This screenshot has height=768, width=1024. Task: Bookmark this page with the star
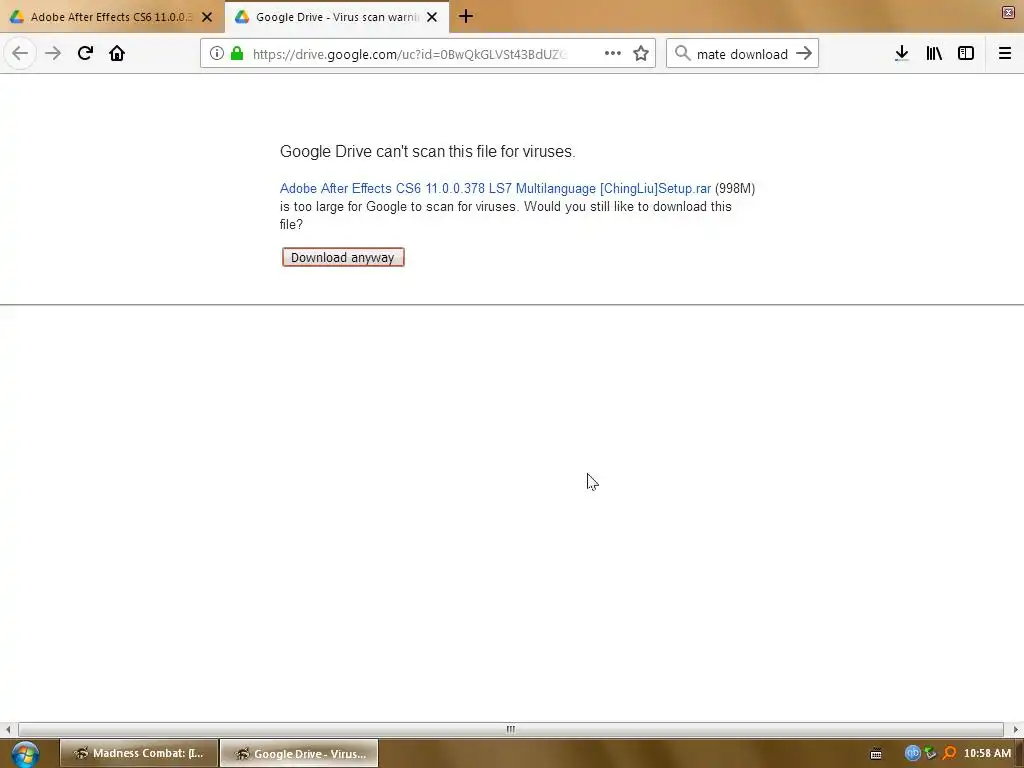641,54
